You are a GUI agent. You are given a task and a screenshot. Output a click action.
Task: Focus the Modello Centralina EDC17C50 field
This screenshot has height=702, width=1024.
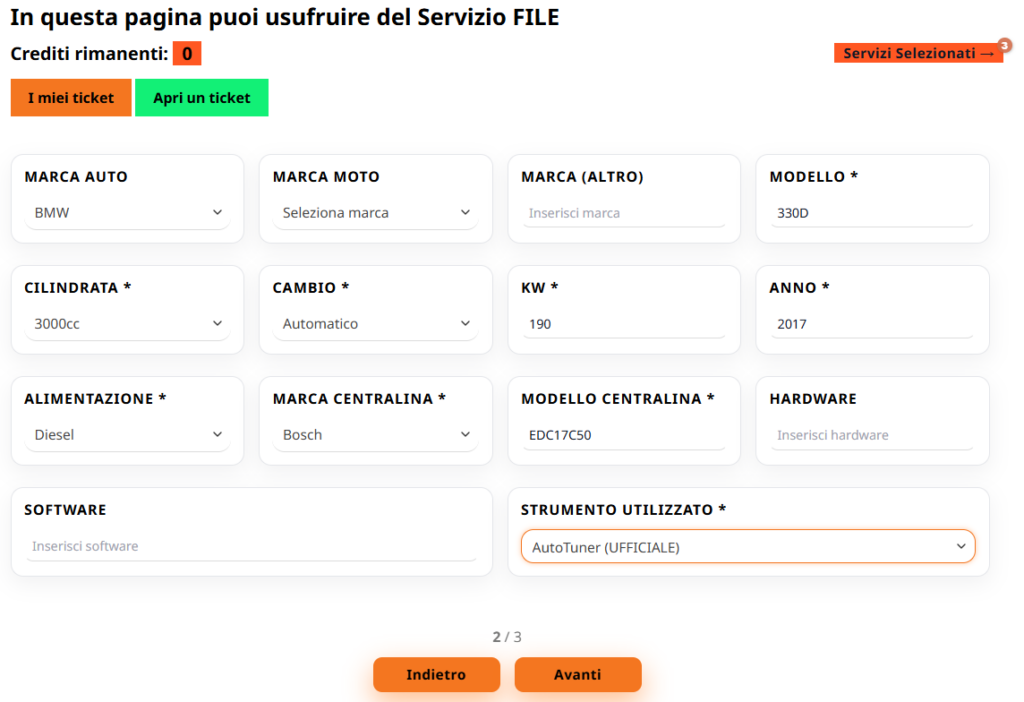[x=624, y=435]
